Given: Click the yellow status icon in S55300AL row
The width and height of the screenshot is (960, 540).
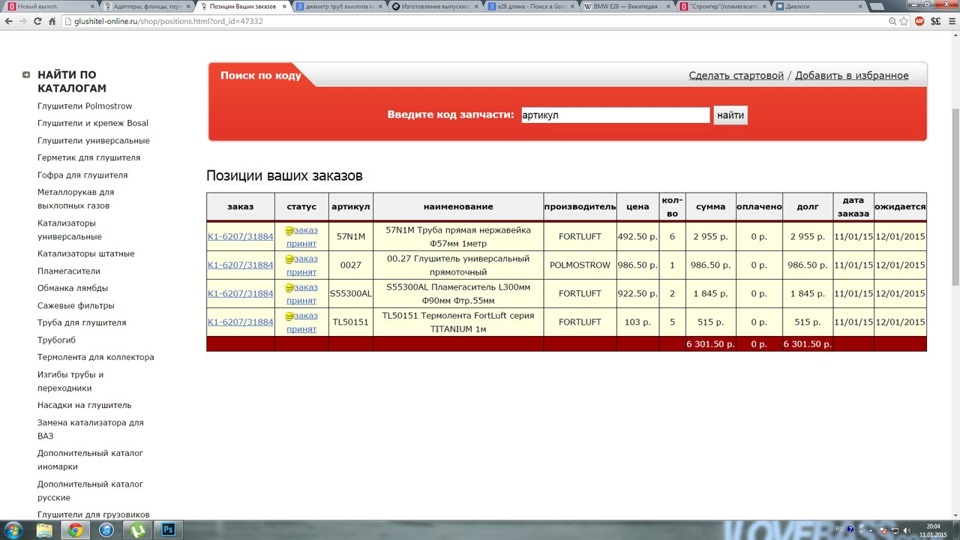Looking at the screenshot, I should [290, 288].
